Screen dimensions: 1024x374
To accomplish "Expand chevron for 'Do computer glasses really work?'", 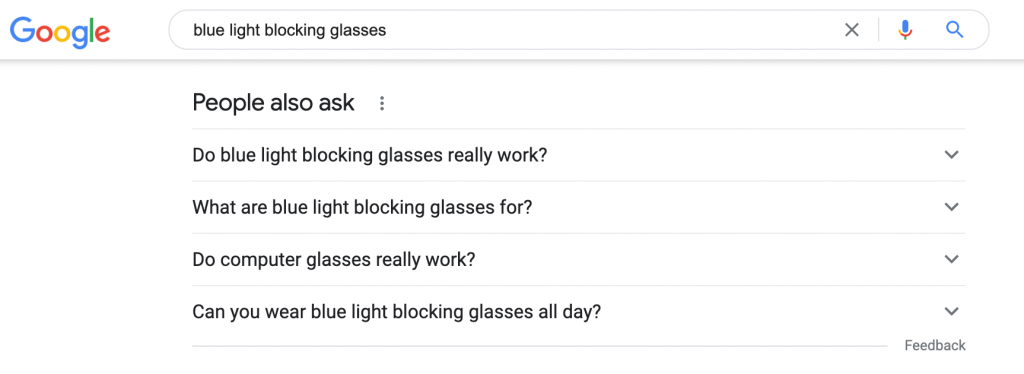I will [x=952, y=259].
